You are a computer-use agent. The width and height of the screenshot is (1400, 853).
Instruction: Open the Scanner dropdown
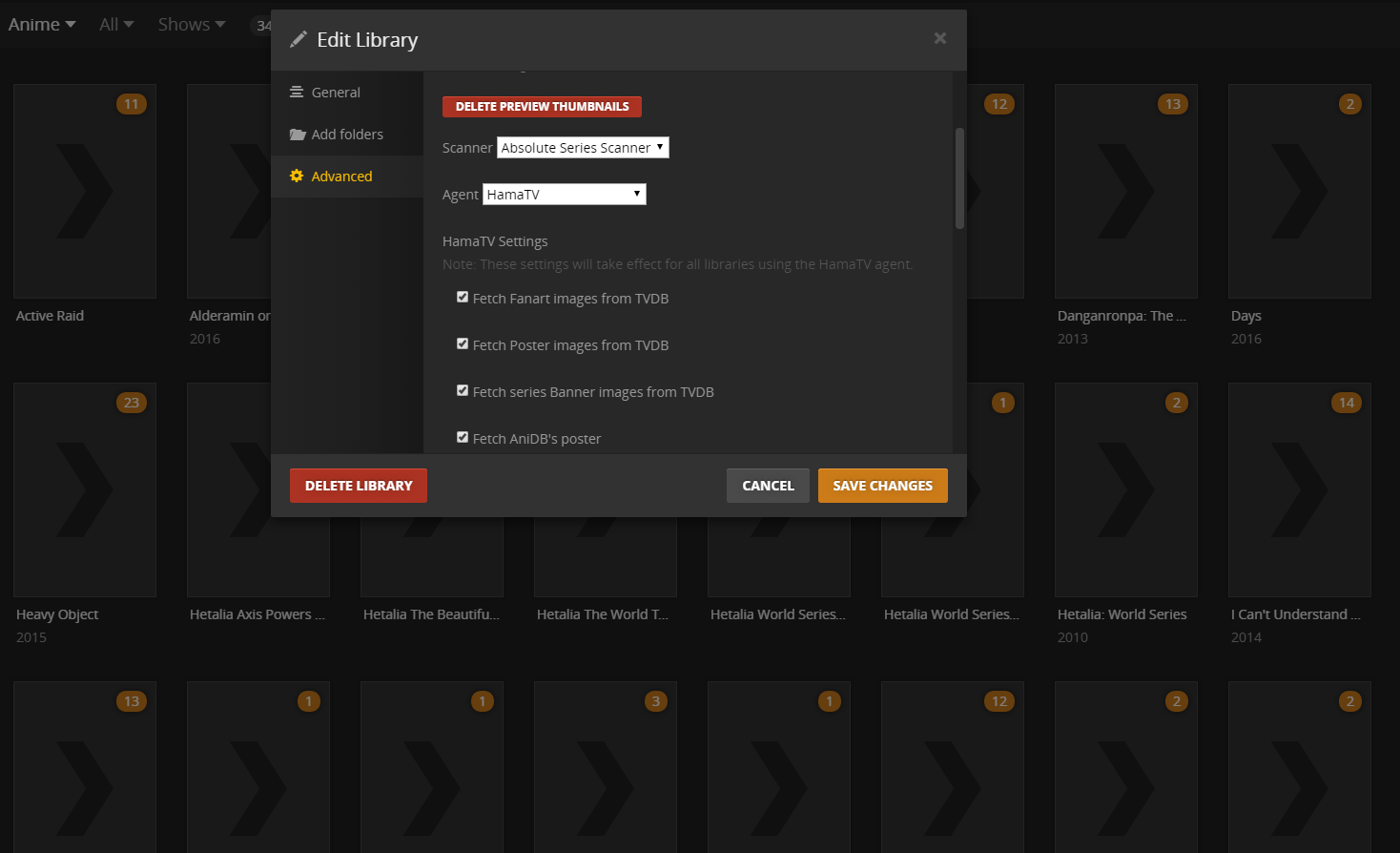583,147
